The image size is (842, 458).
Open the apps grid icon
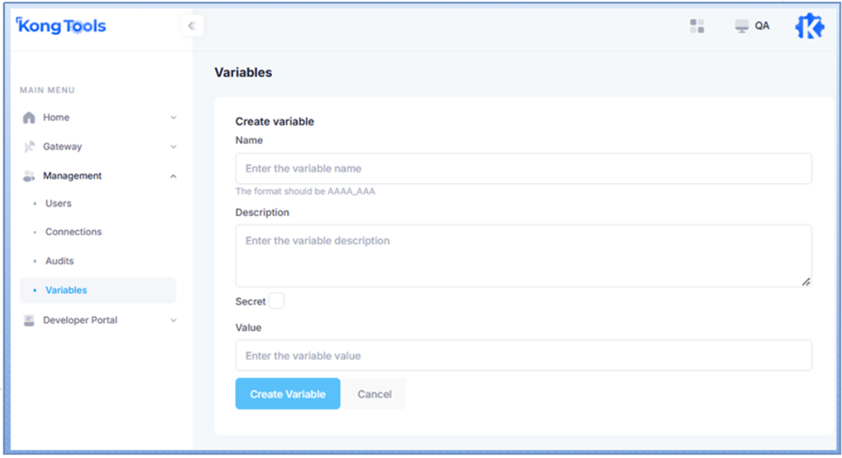[697, 26]
